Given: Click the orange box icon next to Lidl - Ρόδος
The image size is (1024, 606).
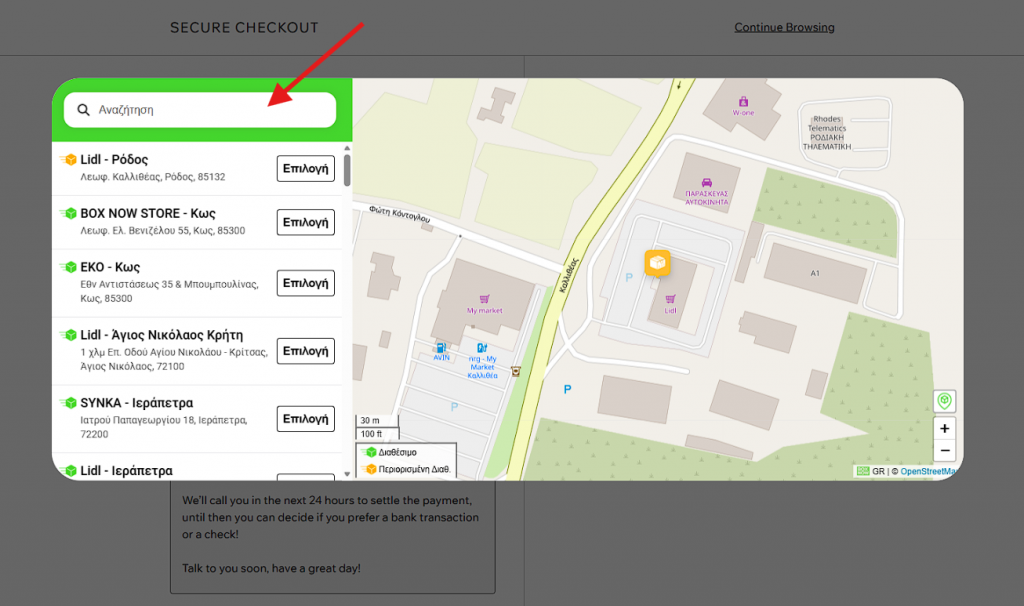Looking at the screenshot, I should [x=68, y=160].
